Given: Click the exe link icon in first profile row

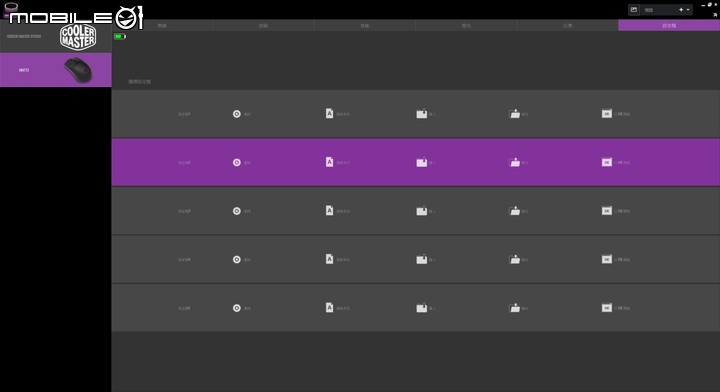Looking at the screenshot, I should (x=607, y=113).
